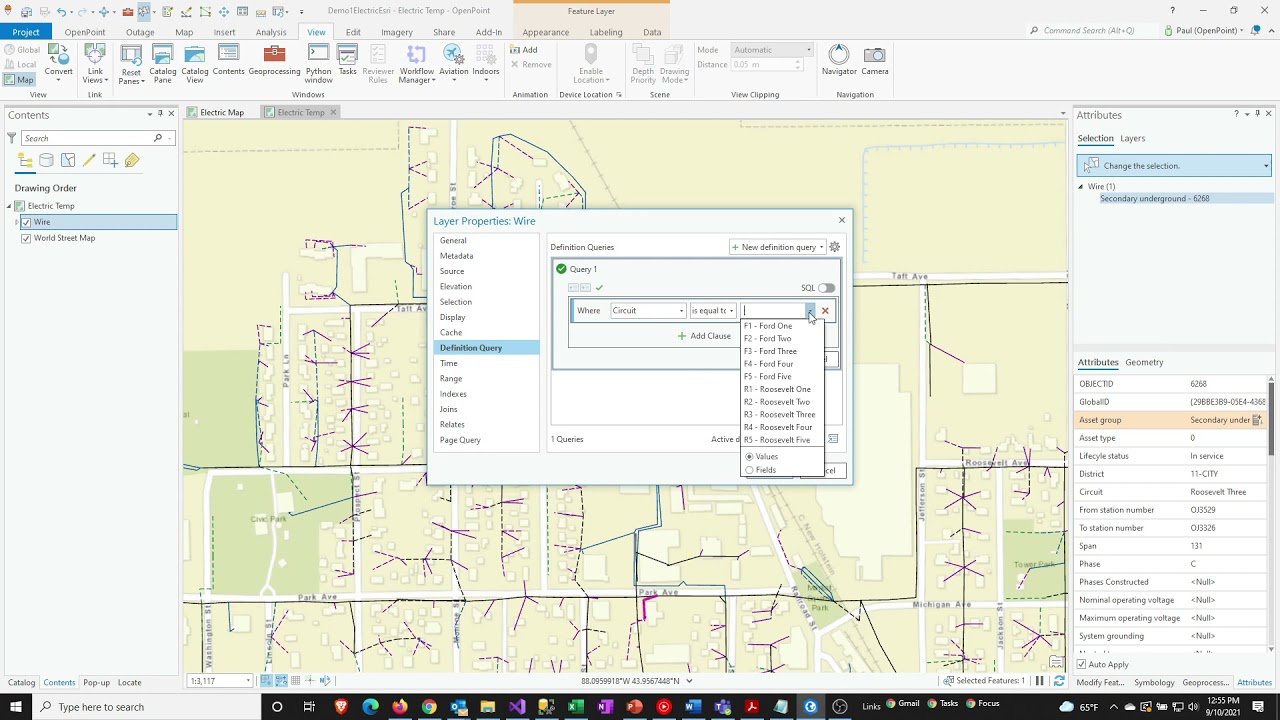Open the map scale dropdown
The width and height of the screenshot is (1280, 720).
(247, 681)
